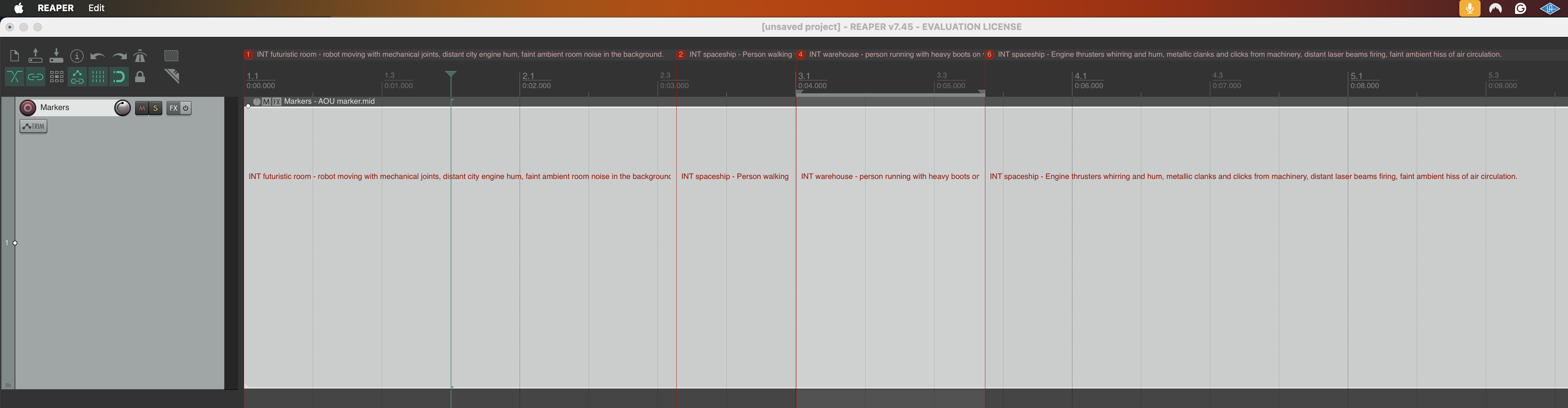Click marker 6 INT spaceship in timeline

coord(990,55)
